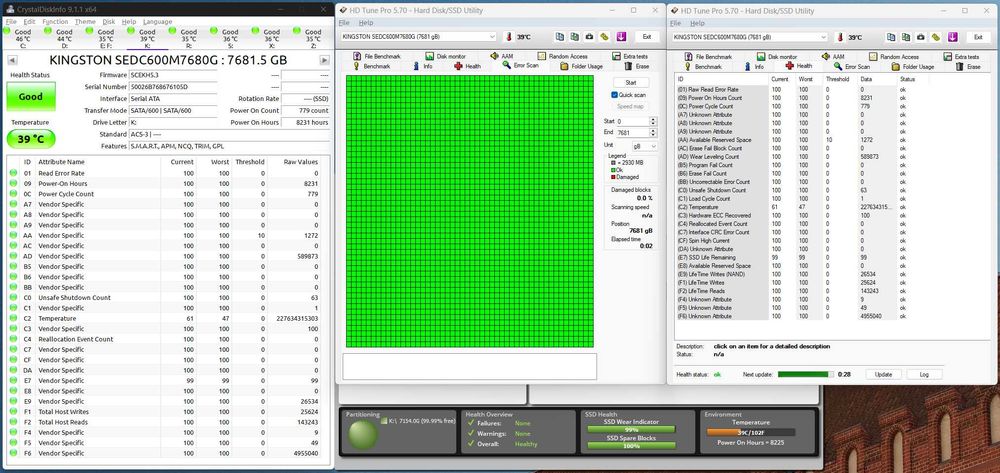The width and height of the screenshot is (1000, 473).
Task: Switch to Health tab in Error Scan window
Action: coord(467,66)
